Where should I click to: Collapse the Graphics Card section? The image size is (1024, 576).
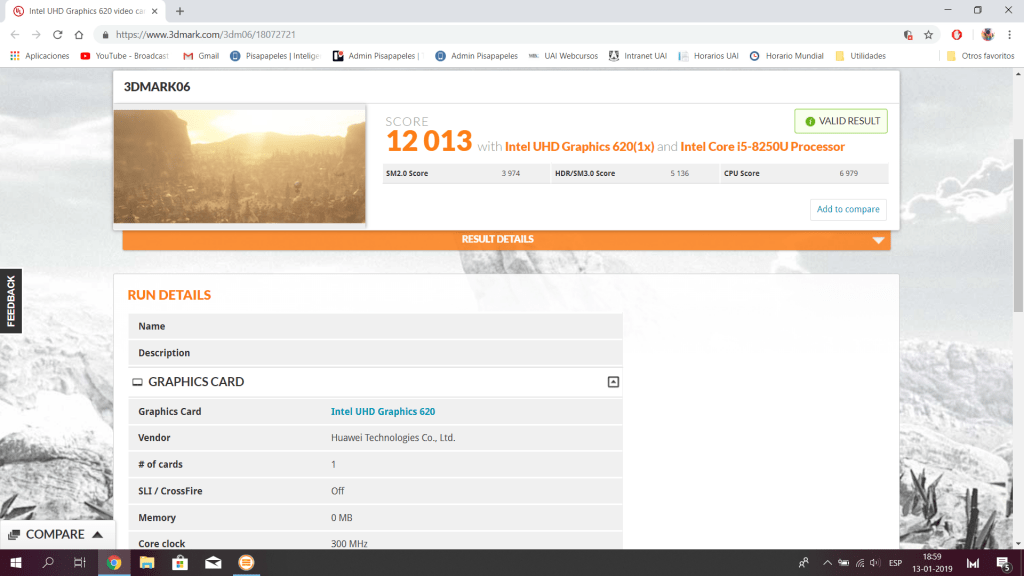coord(613,382)
